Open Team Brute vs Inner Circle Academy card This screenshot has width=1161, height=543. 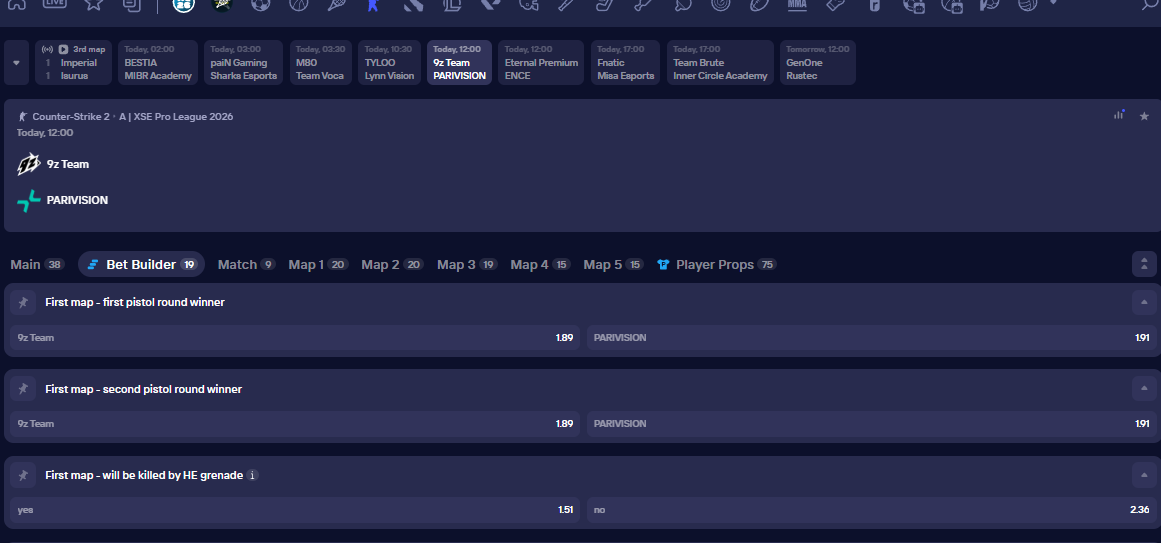[720, 62]
